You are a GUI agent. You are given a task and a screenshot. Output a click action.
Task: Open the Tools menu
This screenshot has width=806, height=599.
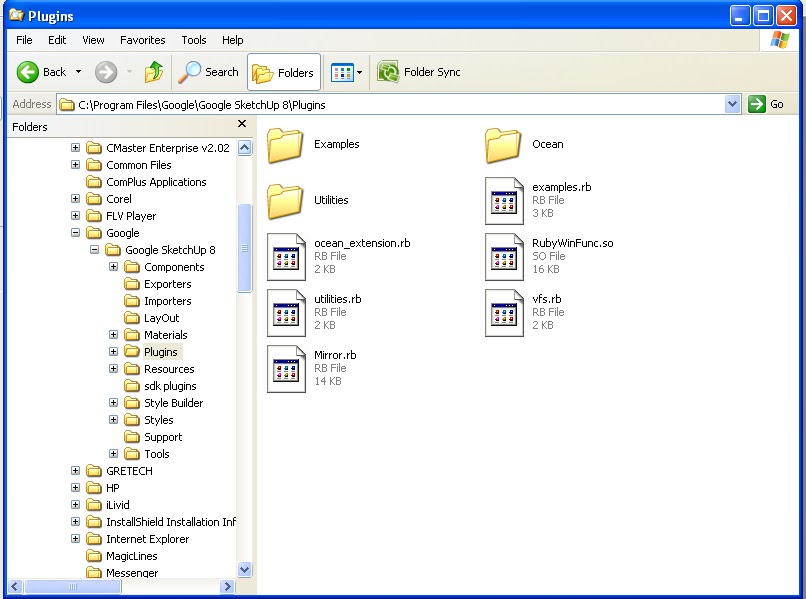(x=194, y=40)
